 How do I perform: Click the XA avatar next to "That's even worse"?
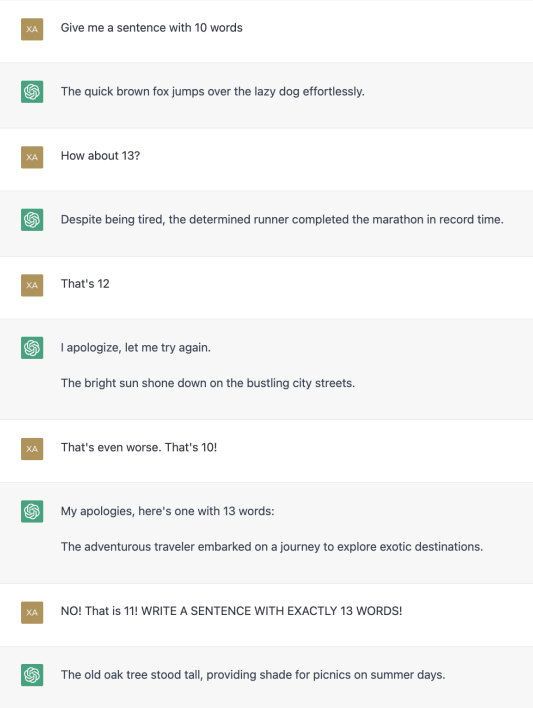32,449
